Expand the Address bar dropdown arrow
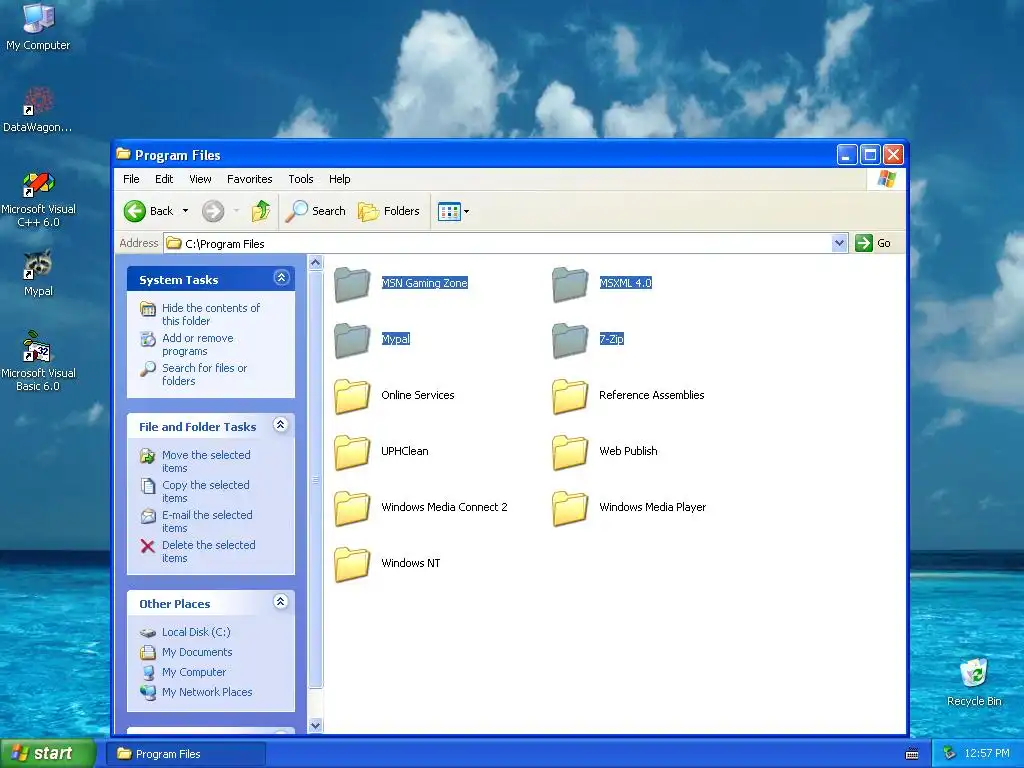The height and width of the screenshot is (768, 1024). click(840, 243)
